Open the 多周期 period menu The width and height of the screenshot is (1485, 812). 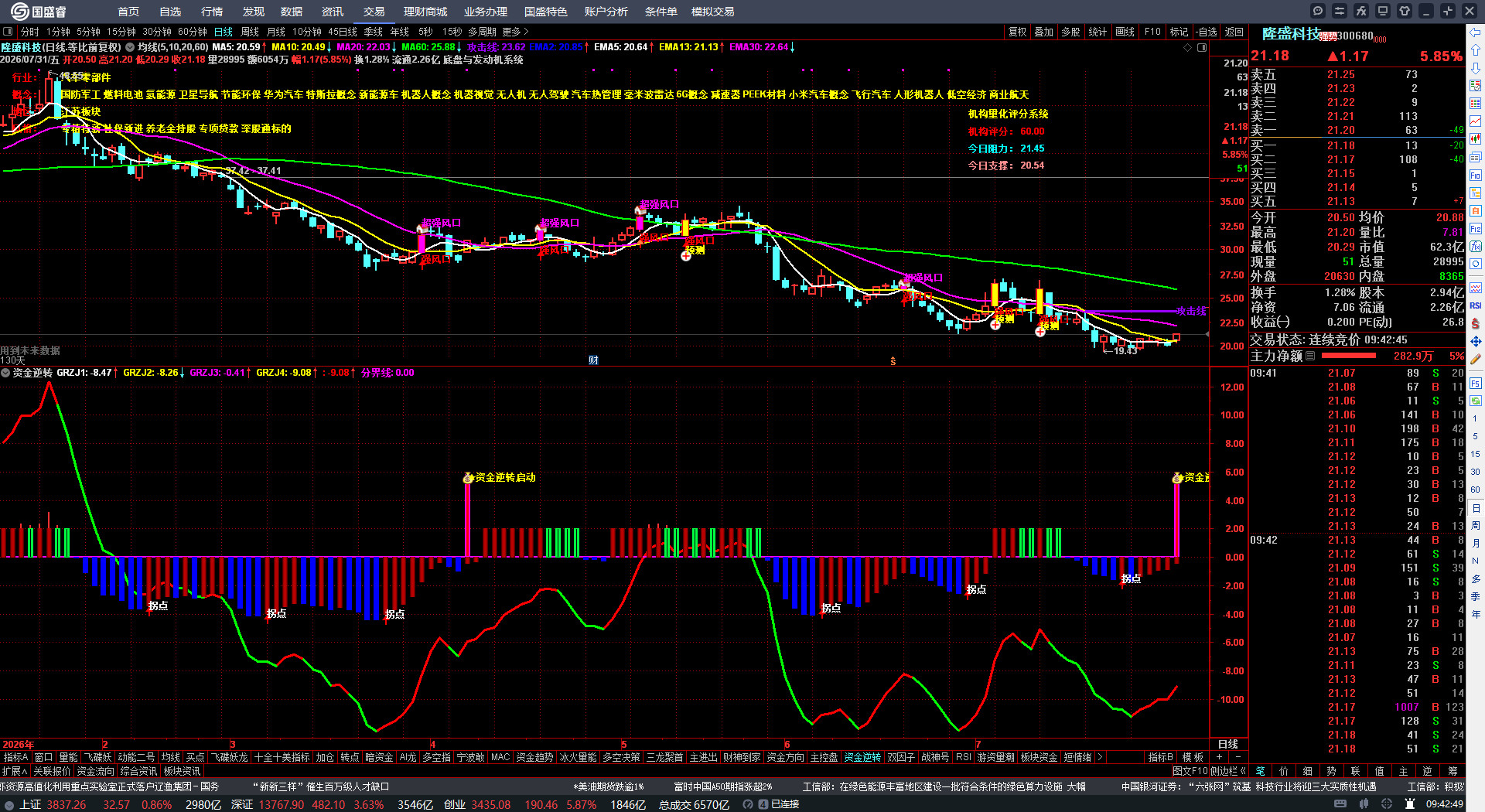tap(482, 32)
